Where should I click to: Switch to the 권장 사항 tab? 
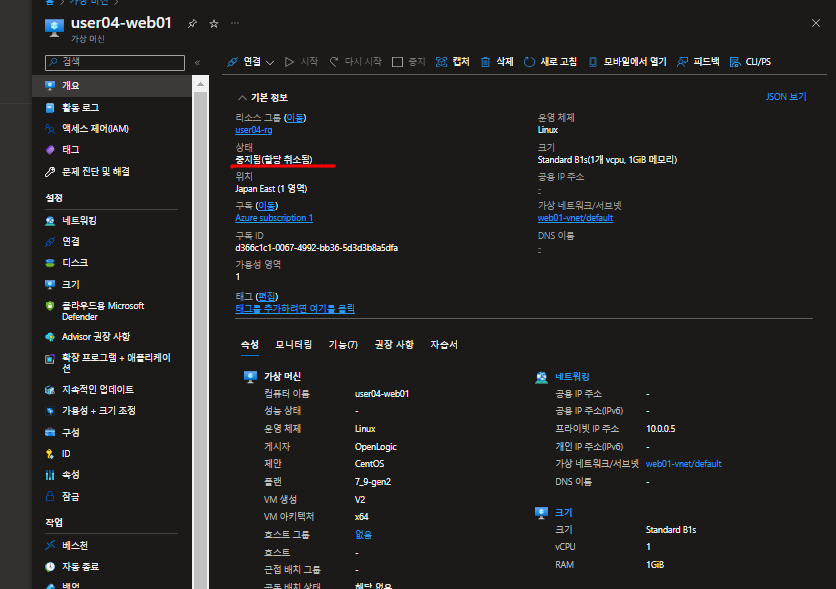pos(394,345)
